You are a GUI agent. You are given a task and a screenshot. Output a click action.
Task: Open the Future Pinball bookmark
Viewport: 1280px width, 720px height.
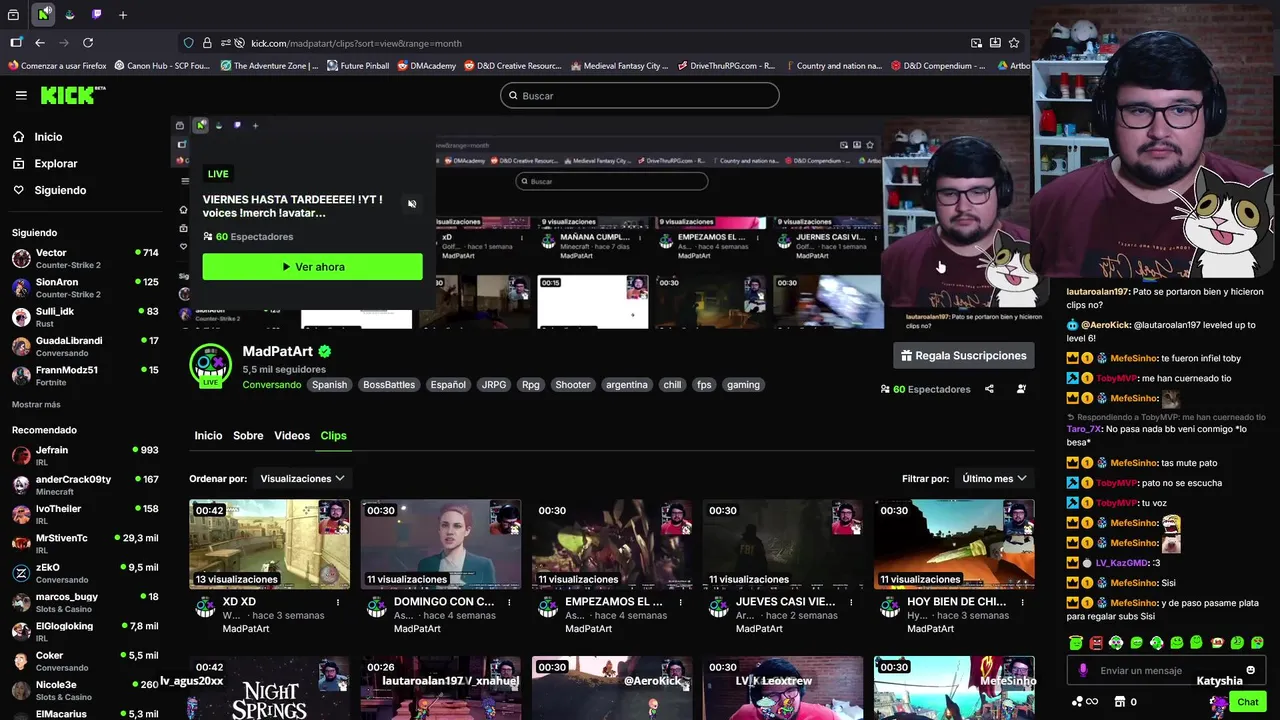pos(358,66)
